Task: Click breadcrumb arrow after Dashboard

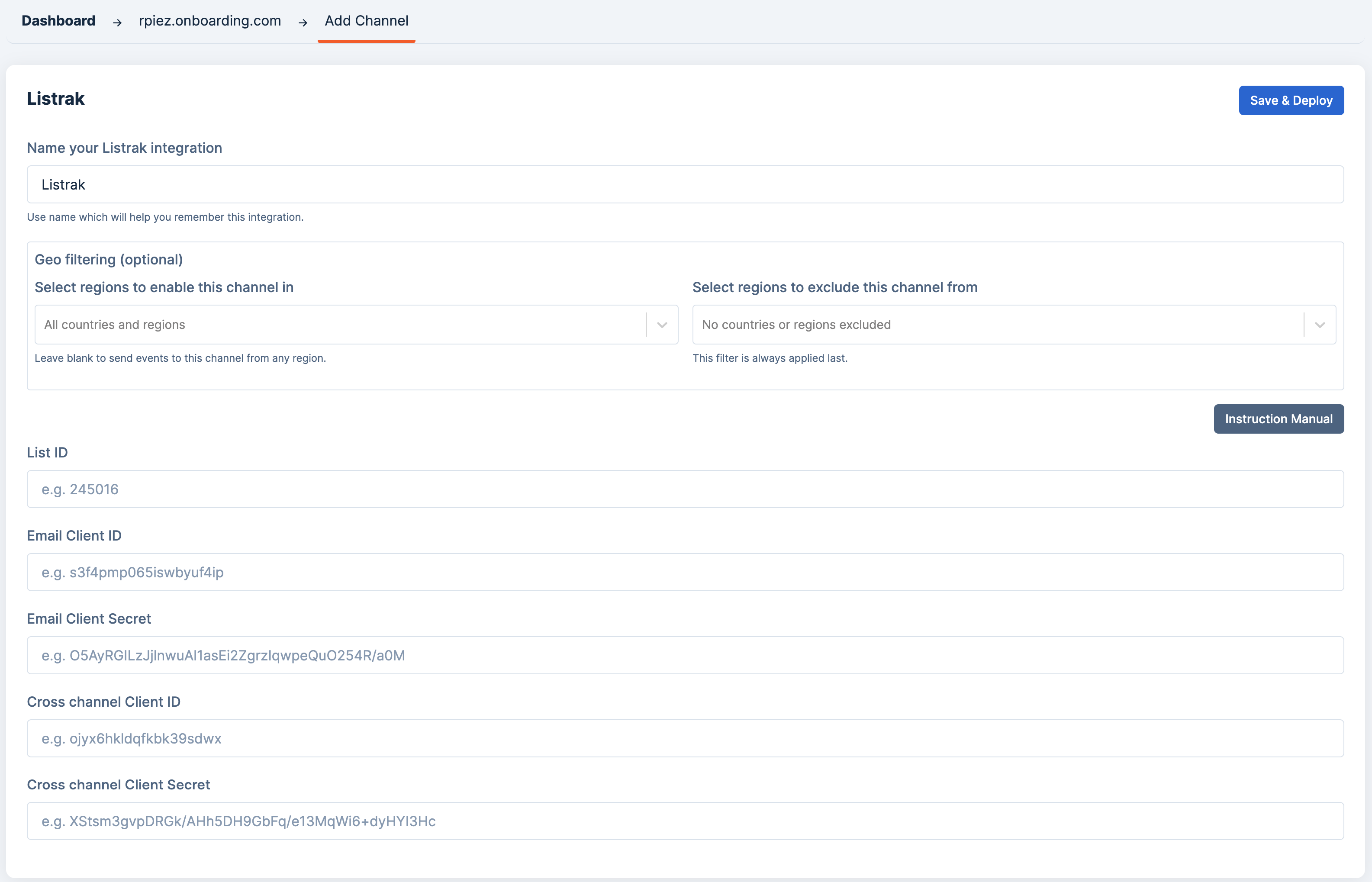Action: pyautogui.click(x=117, y=23)
